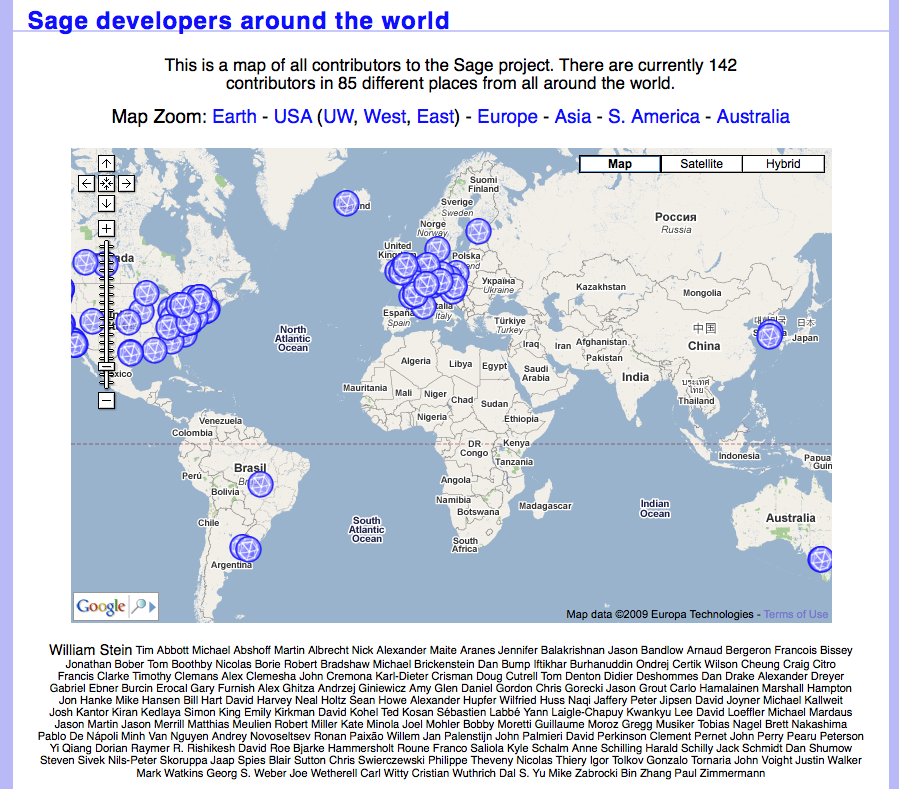
Task: Click the center reset-view map button
Action: point(106,183)
